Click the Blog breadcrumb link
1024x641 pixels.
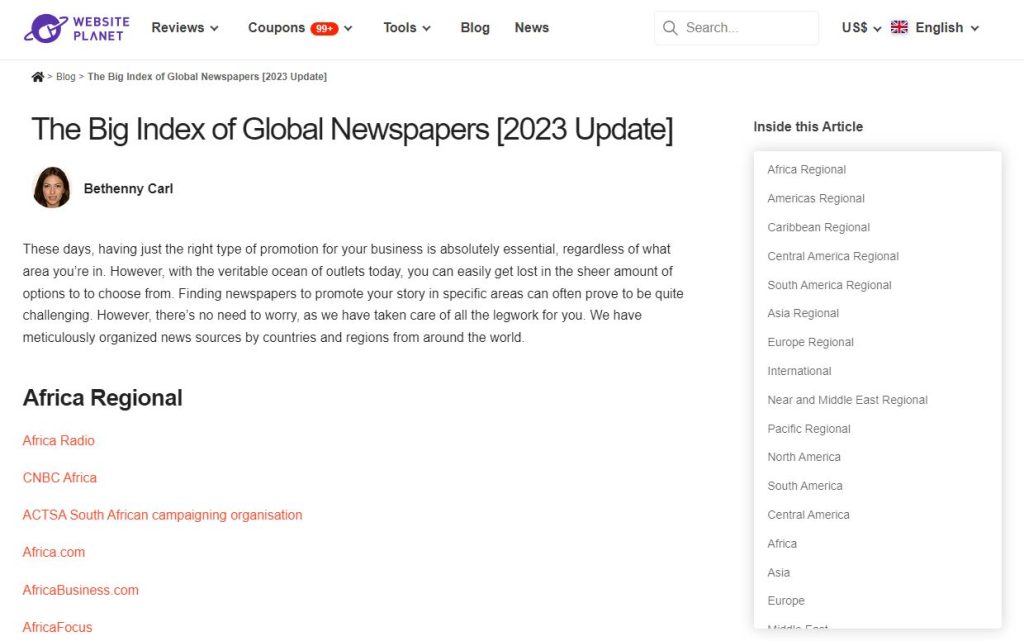66,77
